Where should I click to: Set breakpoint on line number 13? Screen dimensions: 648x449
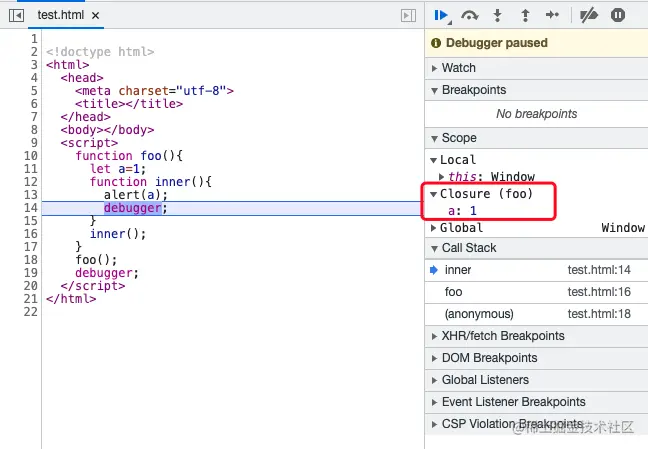[31, 195]
